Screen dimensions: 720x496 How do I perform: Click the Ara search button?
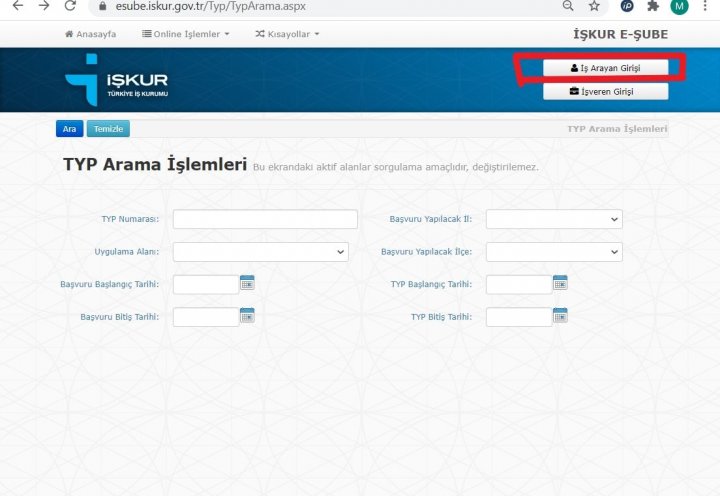coord(69,129)
